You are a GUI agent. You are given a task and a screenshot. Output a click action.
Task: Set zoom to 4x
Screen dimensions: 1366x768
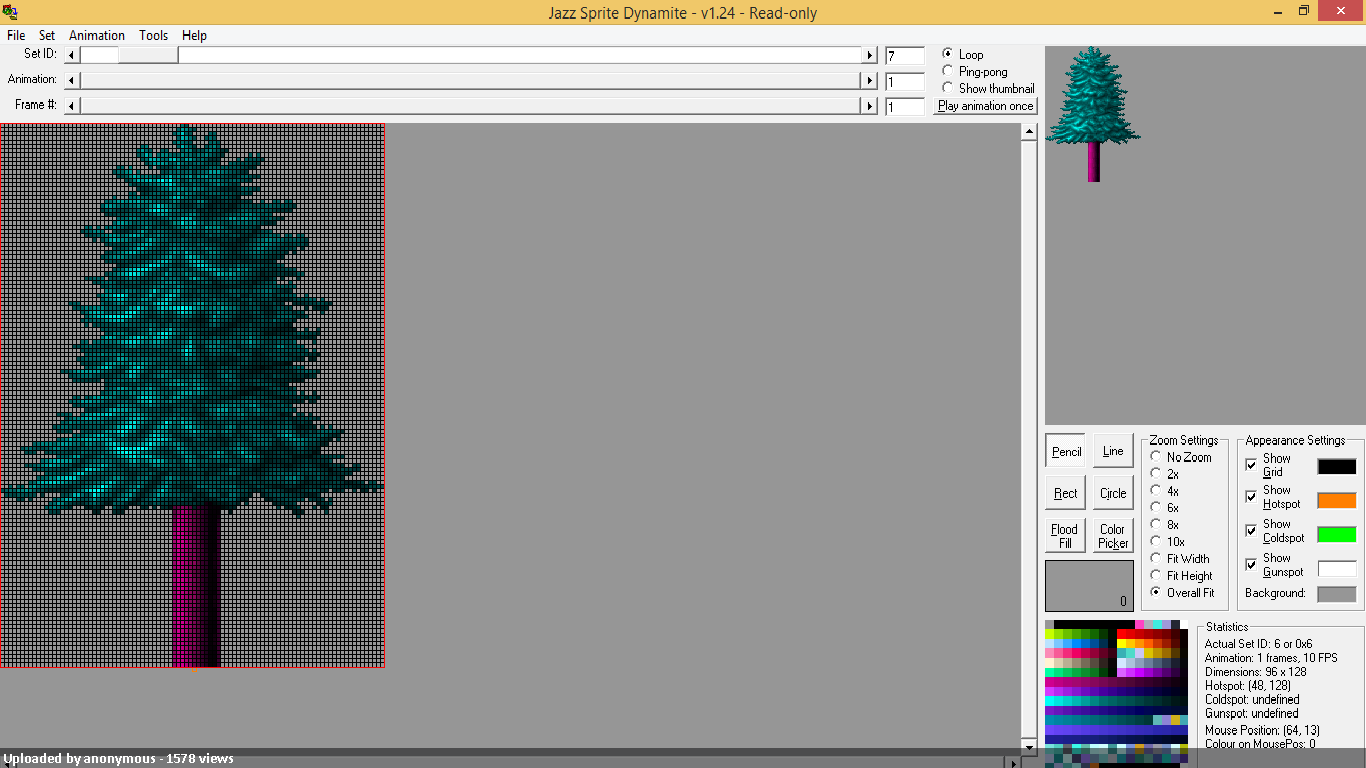(1156, 491)
